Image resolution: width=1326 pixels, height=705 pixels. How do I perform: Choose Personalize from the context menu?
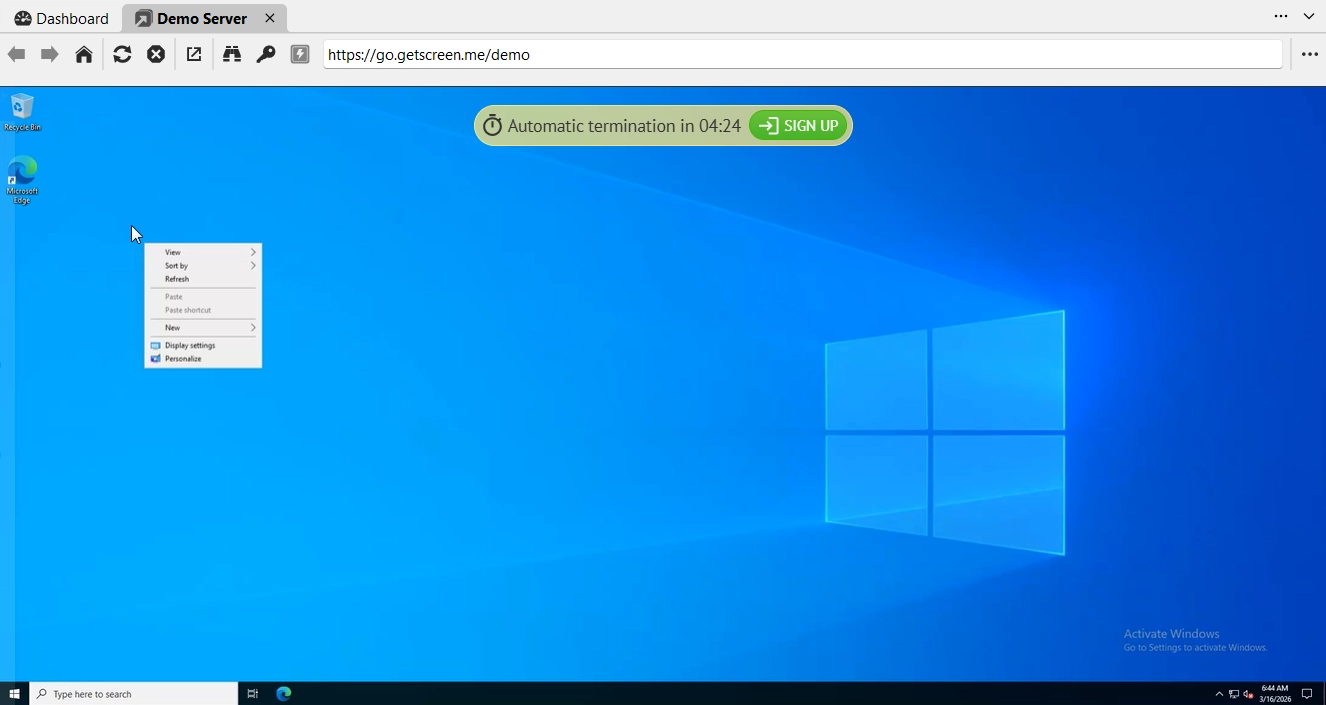click(184, 359)
